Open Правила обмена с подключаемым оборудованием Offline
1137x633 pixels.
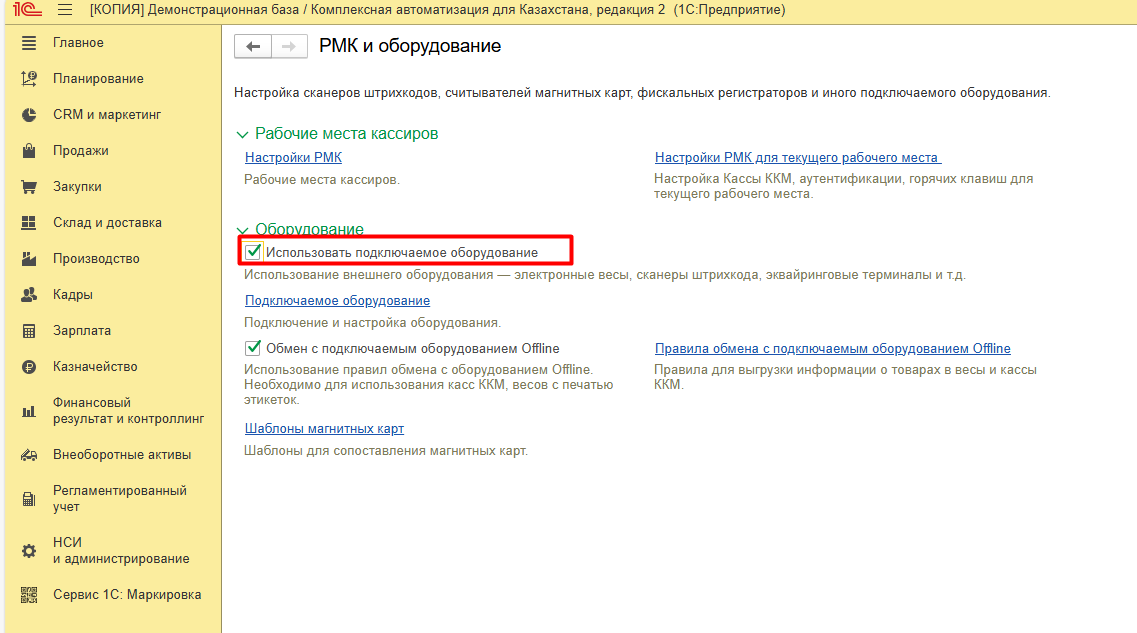pyautogui.click(x=832, y=349)
